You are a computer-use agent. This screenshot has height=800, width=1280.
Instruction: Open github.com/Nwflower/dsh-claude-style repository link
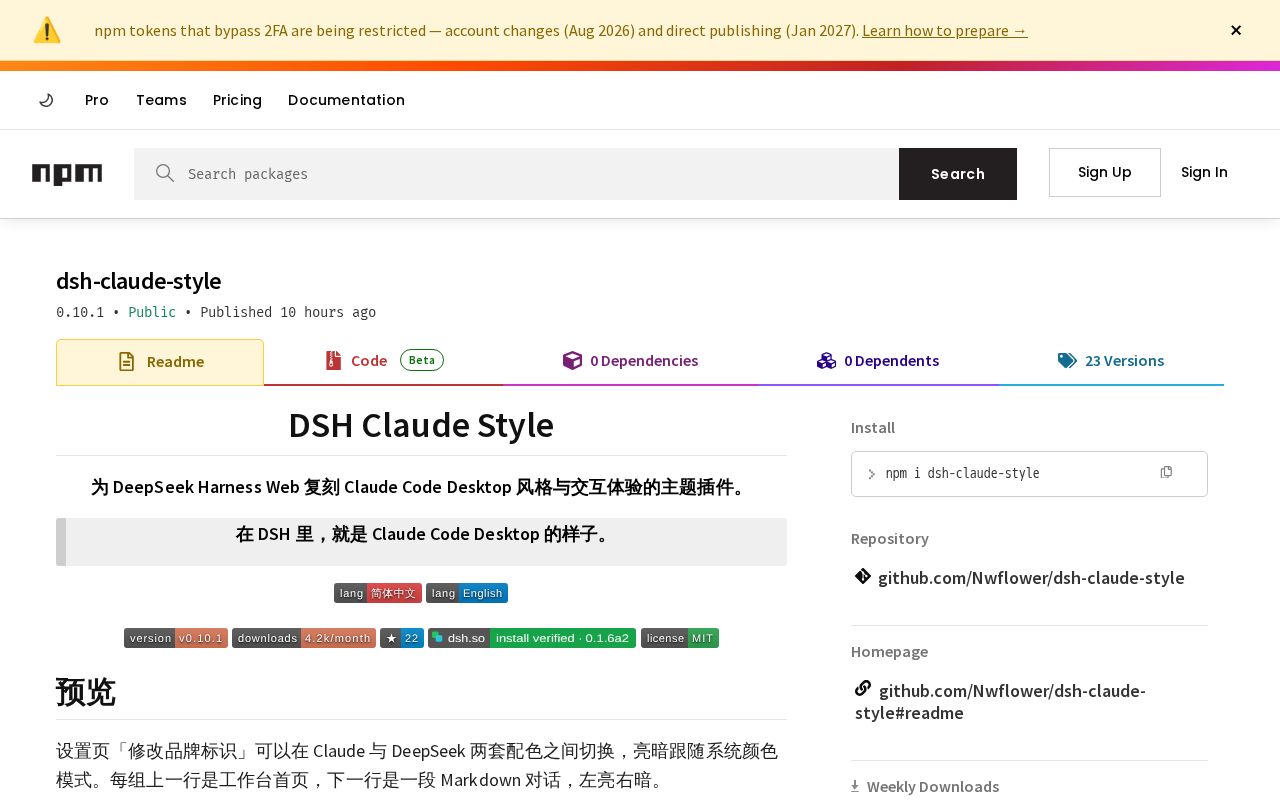[1031, 577]
